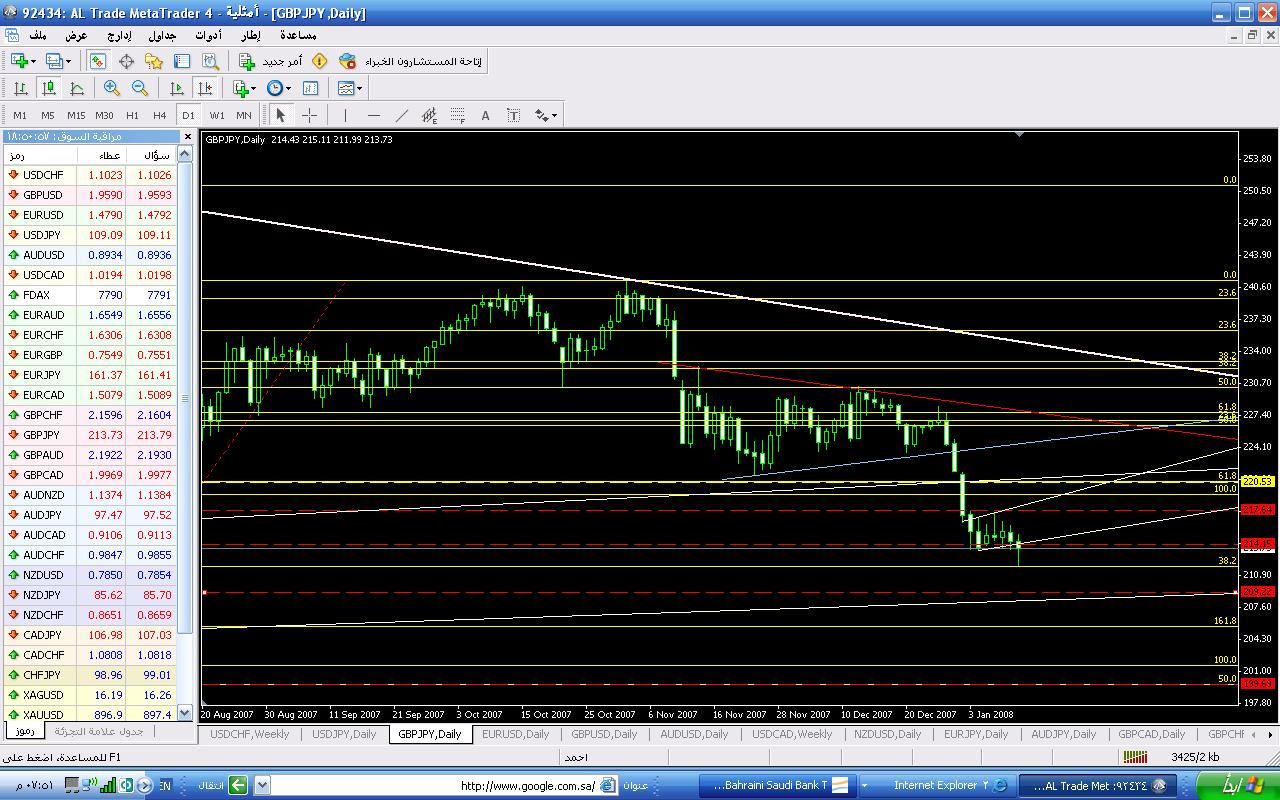Open the أدوات menu

(208, 36)
